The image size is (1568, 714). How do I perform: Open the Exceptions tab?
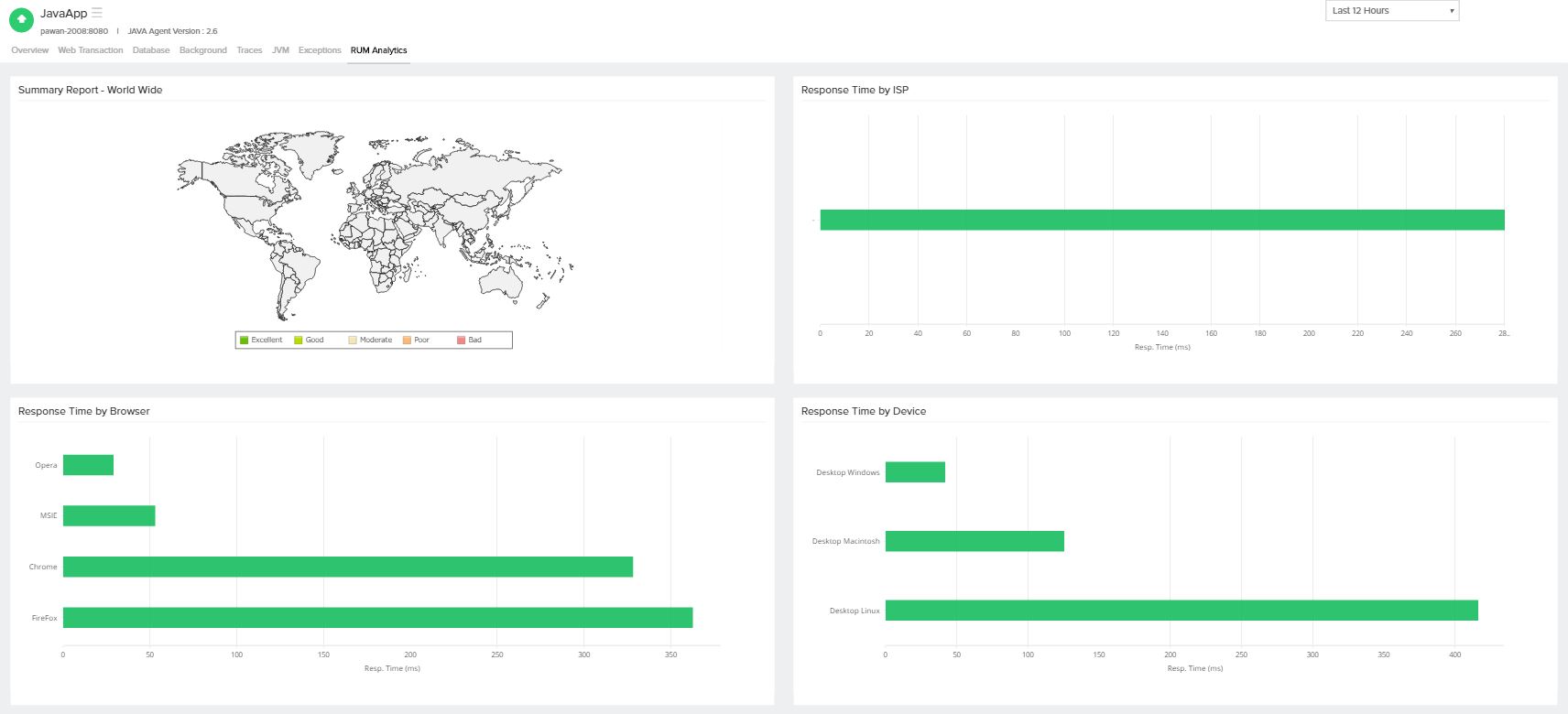click(320, 50)
